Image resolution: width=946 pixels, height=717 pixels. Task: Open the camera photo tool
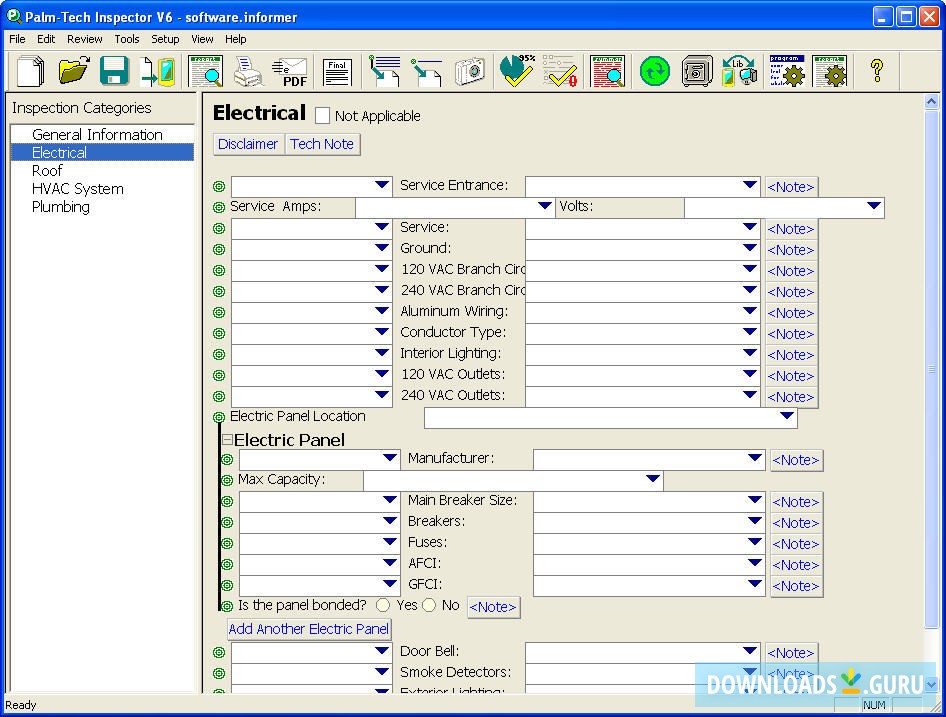click(x=469, y=71)
